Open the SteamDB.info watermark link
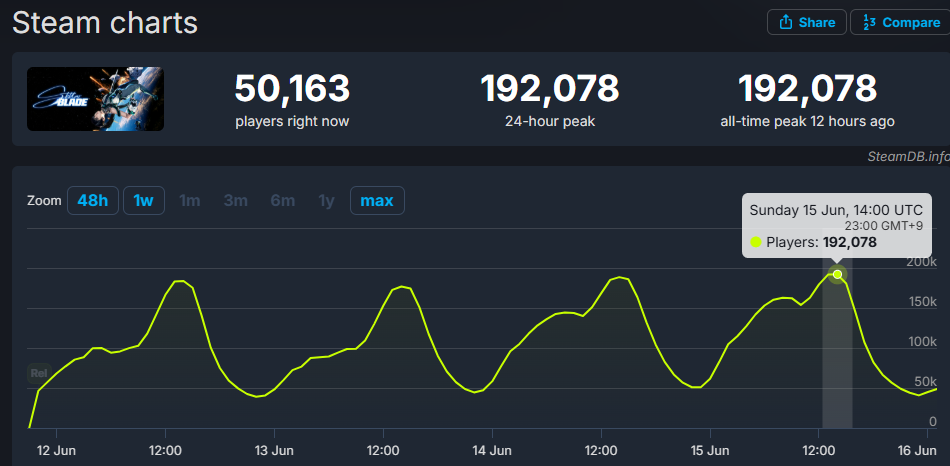Screen dimensions: 950x466 [x=908, y=156]
